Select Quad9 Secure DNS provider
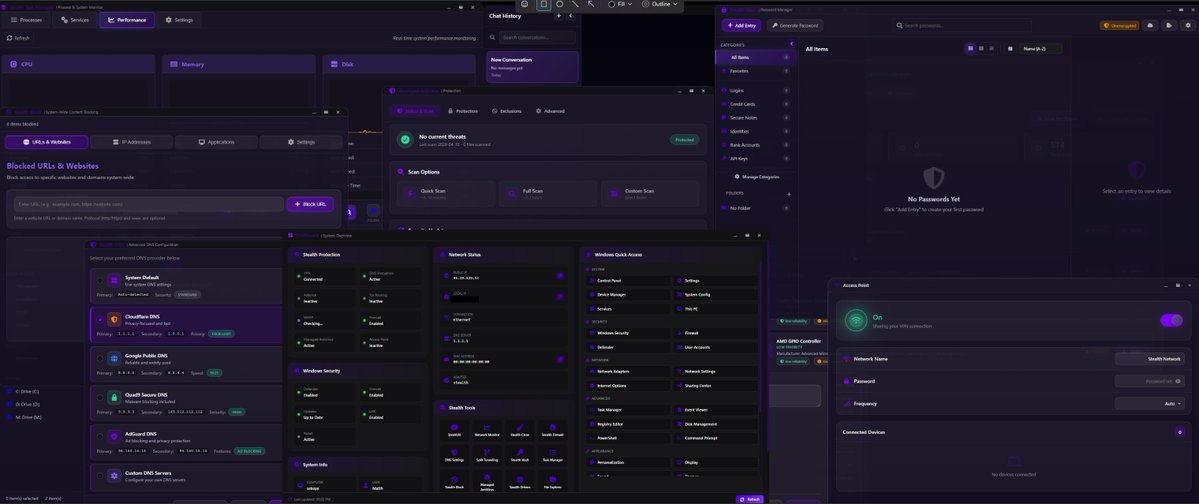The width and height of the screenshot is (1199, 504). [99, 398]
